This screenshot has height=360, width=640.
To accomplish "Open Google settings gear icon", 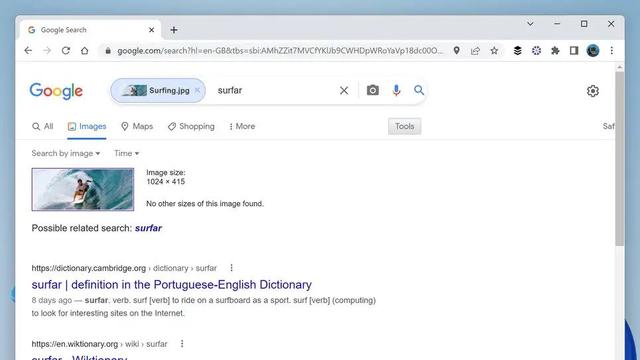I will point(593,91).
